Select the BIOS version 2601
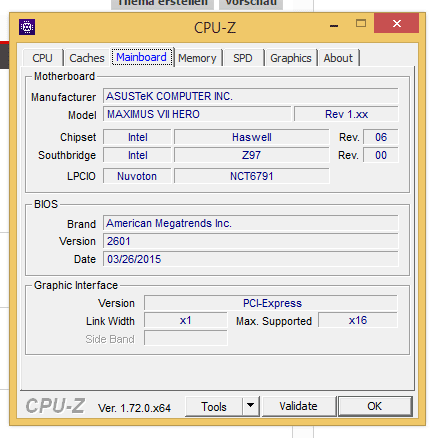The height and width of the screenshot is (438, 434). click(x=251, y=241)
